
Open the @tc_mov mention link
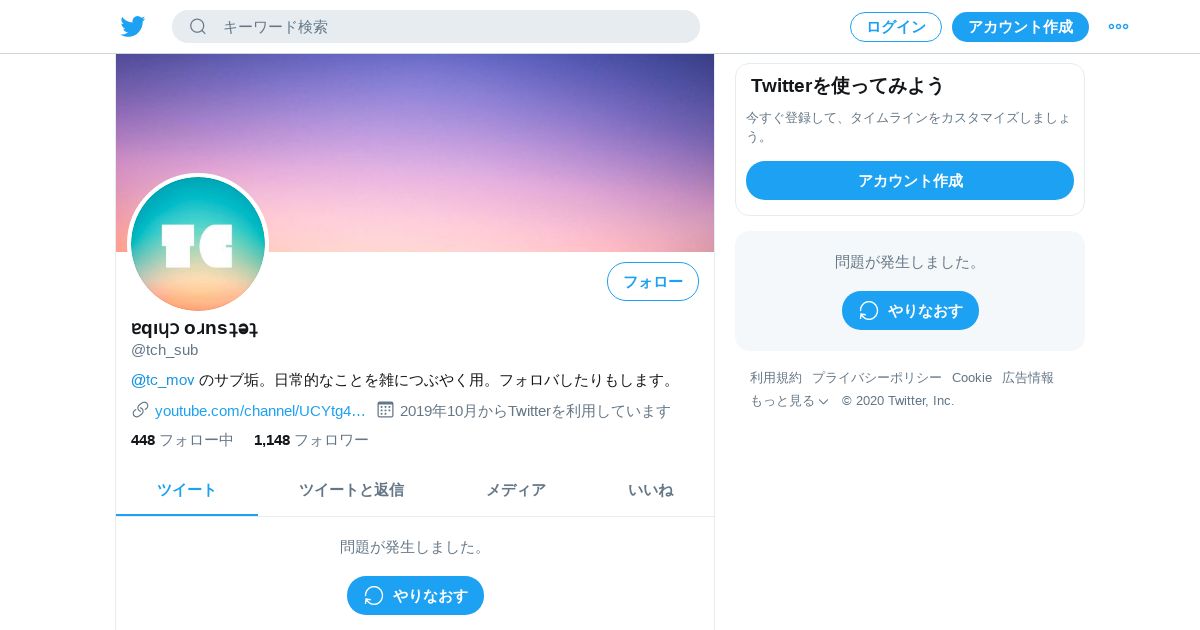163,380
